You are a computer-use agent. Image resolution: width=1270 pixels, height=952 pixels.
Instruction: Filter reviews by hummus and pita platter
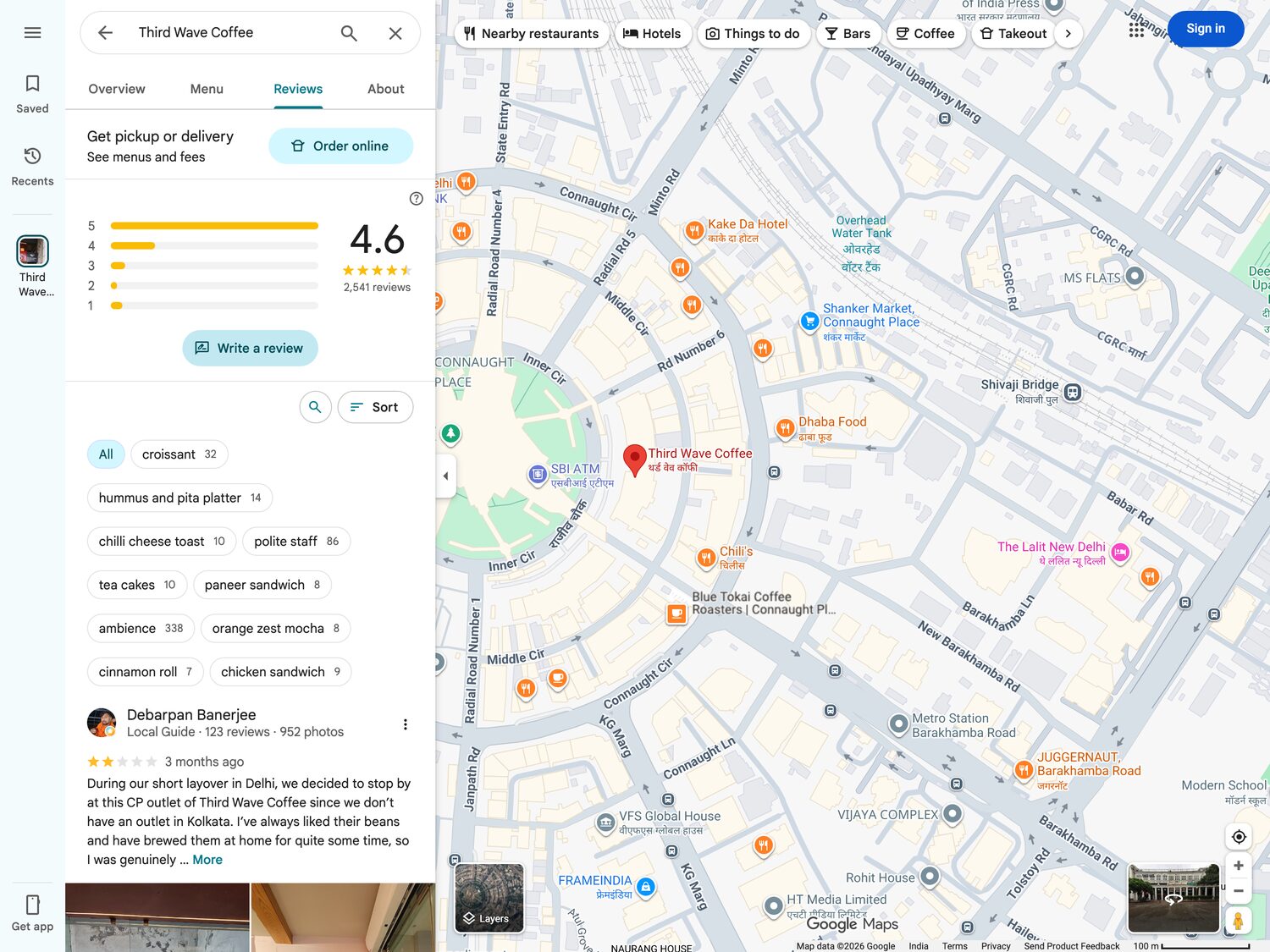[x=179, y=498]
